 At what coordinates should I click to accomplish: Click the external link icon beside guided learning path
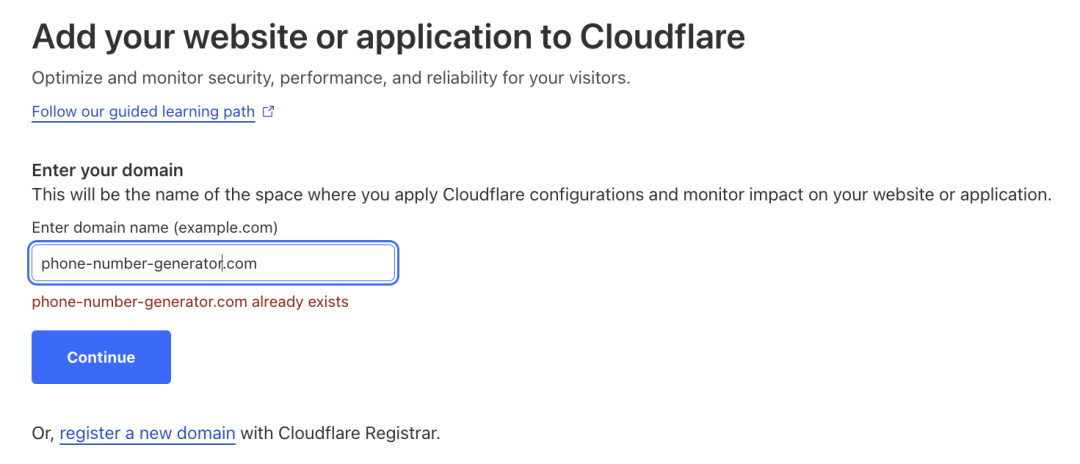268,112
